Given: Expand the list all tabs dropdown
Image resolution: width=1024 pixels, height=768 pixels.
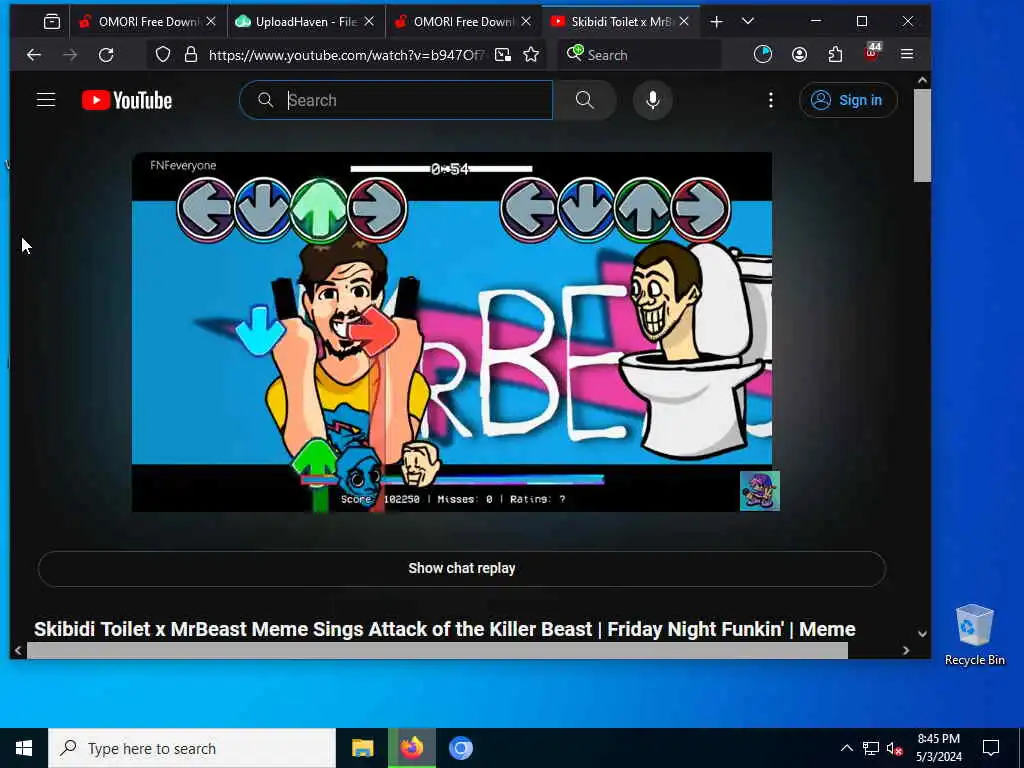Looking at the screenshot, I should (748, 22).
